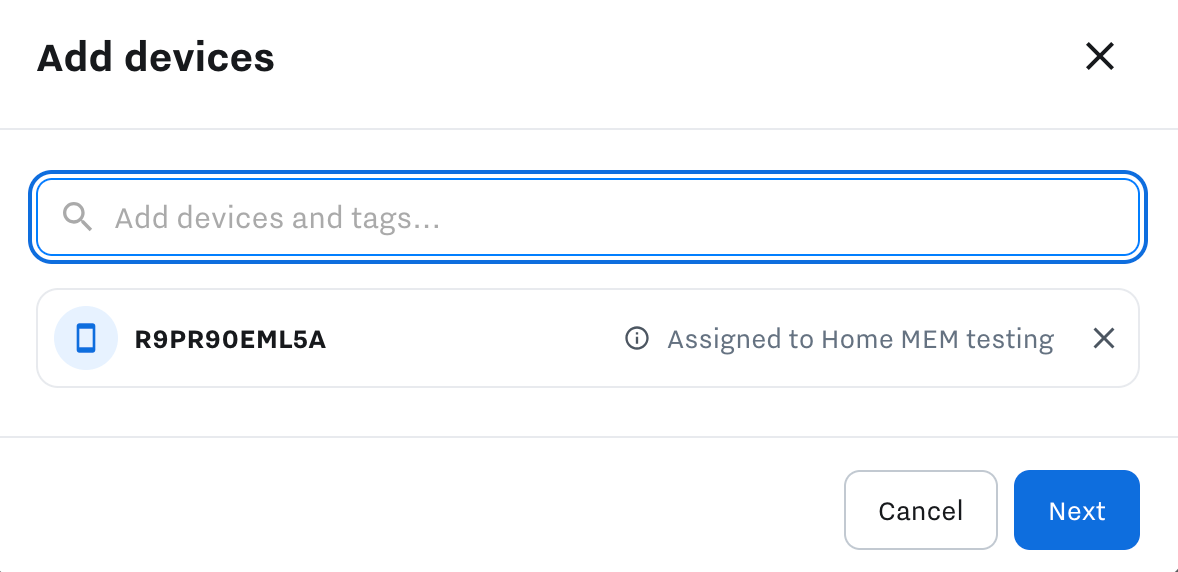This screenshot has width=1178, height=572.
Task: Continue to the next step with blue Next
Action: pyautogui.click(x=1076, y=510)
